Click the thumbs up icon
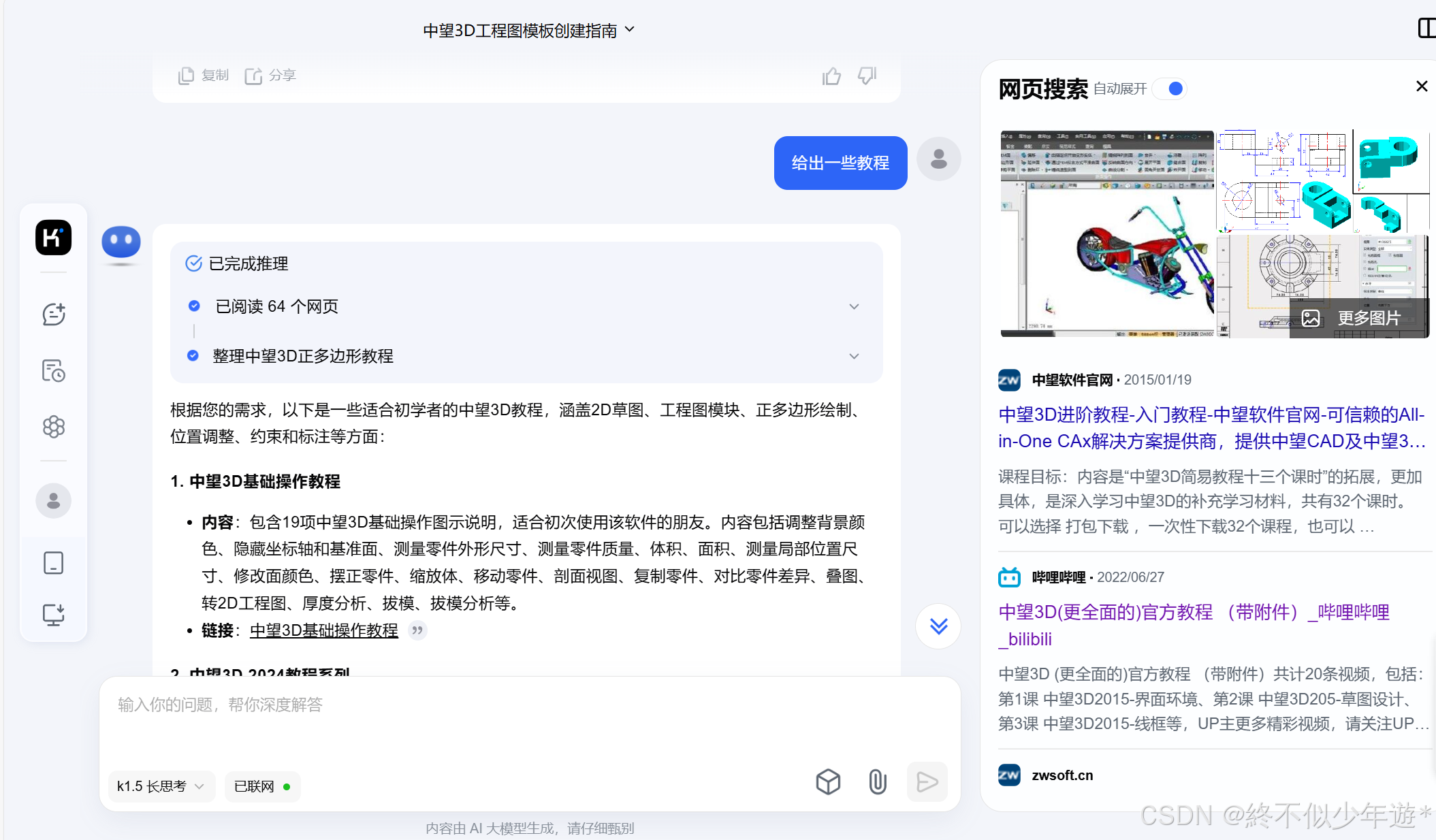The width and height of the screenshot is (1436, 840). tap(831, 76)
